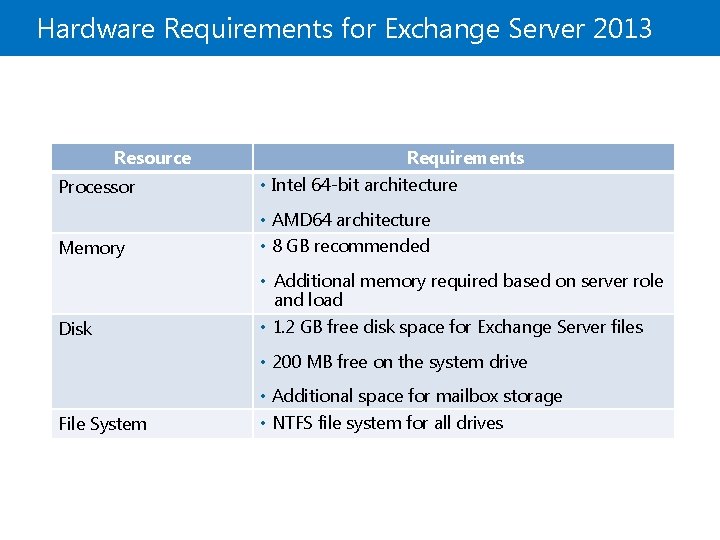
Task: Select the 'Disk' row label
Action: click(75, 329)
